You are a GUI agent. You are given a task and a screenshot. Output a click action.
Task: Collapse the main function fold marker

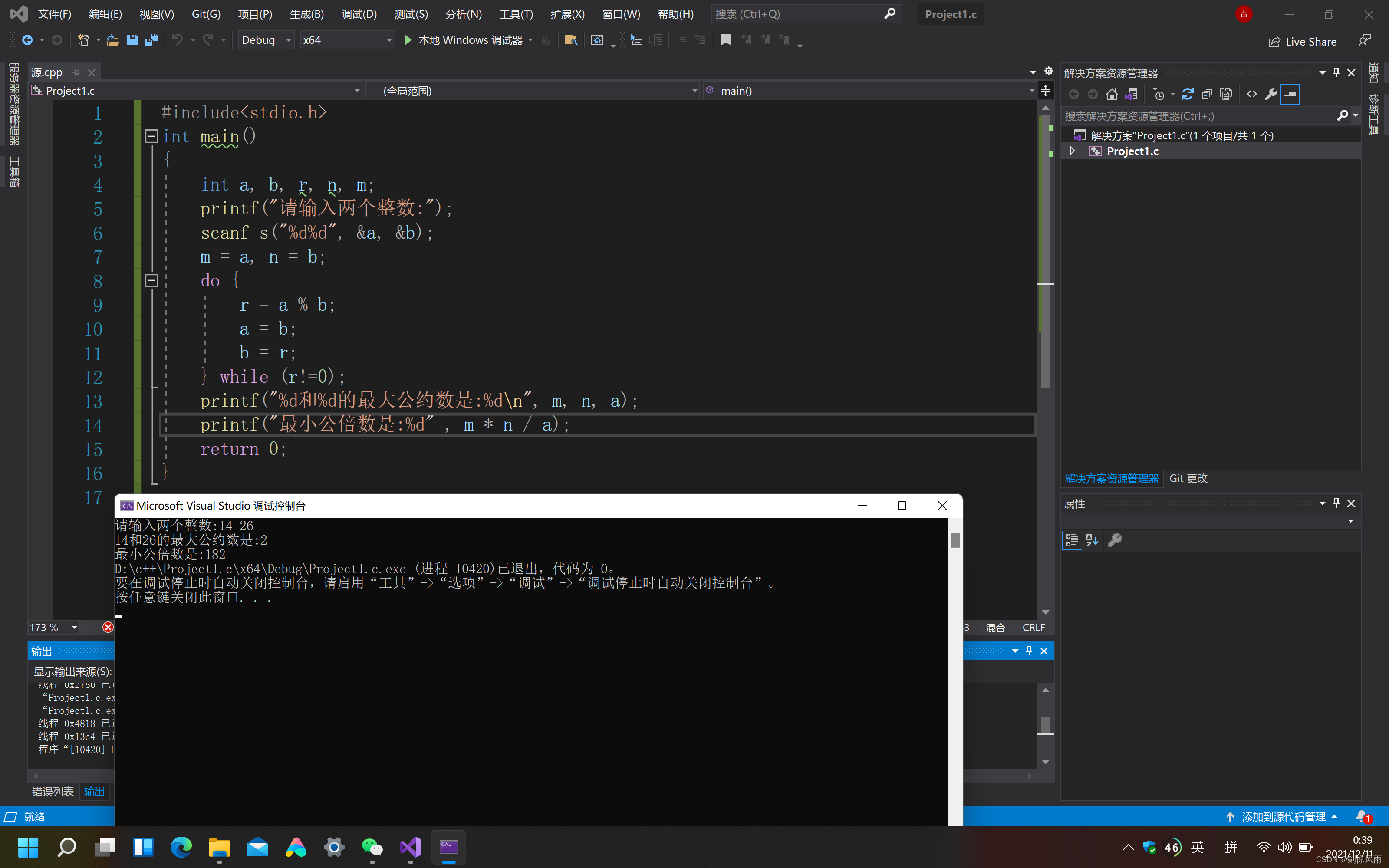click(151, 137)
